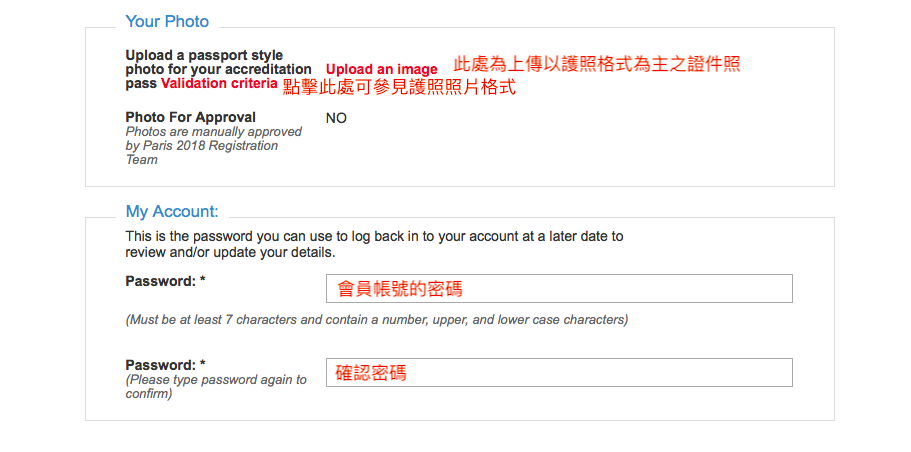Click the second Password: * label above confirm hint
Viewport: 911px width, 452px height.
[x=166, y=365]
